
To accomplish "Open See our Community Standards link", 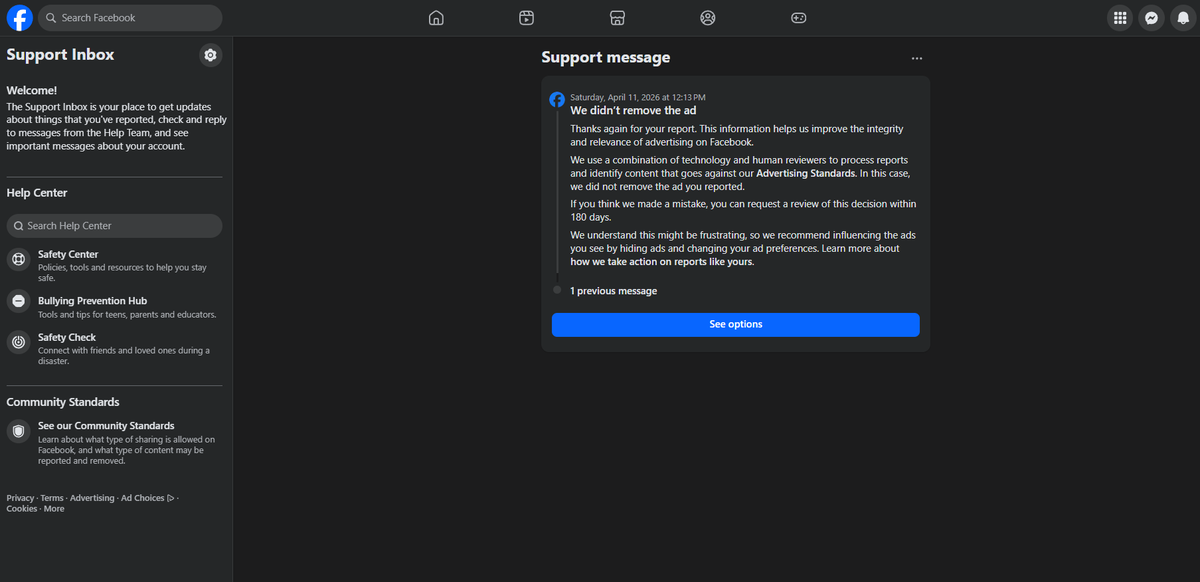I will click(106, 426).
